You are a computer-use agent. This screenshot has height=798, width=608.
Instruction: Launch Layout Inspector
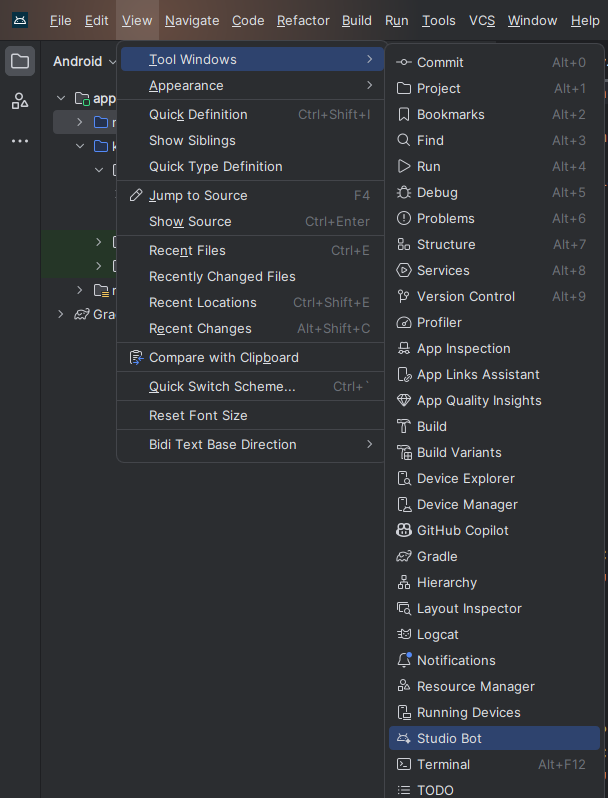(x=494, y=608)
